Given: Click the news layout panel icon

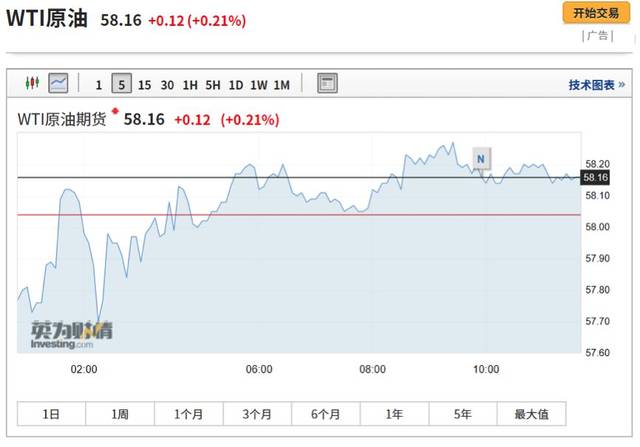Looking at the screenshot, I should [328, 84].
